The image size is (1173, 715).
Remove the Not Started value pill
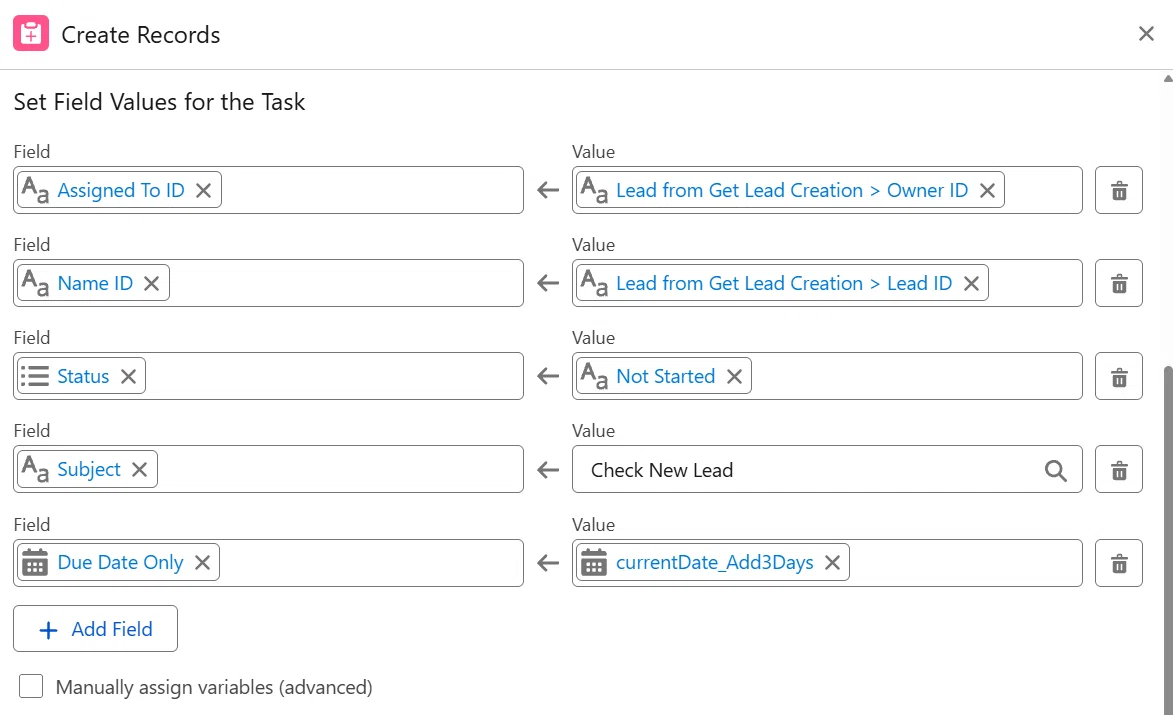(735, 376)
